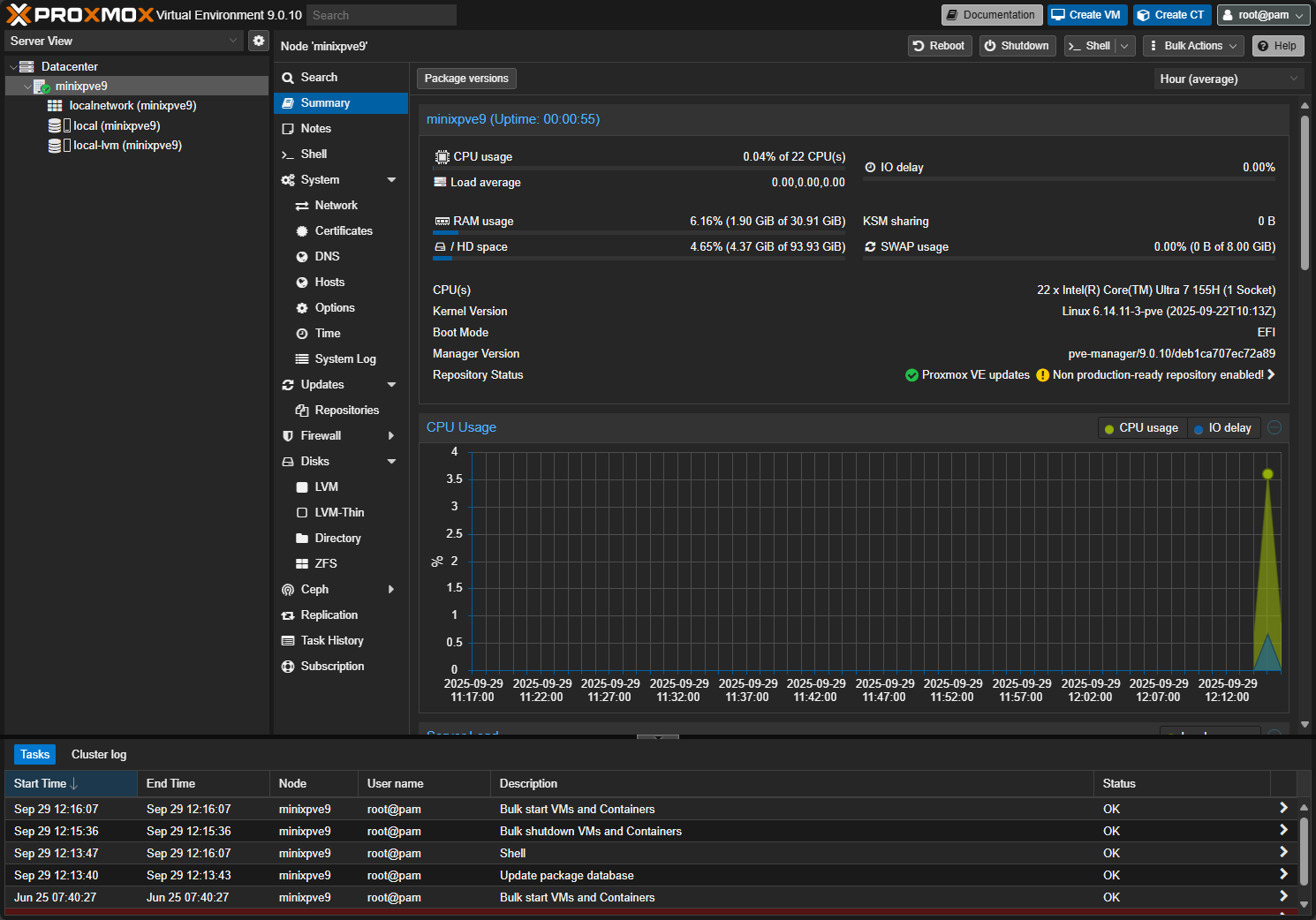
Task: Collapse the System tree section
Action: coord(391,179)
